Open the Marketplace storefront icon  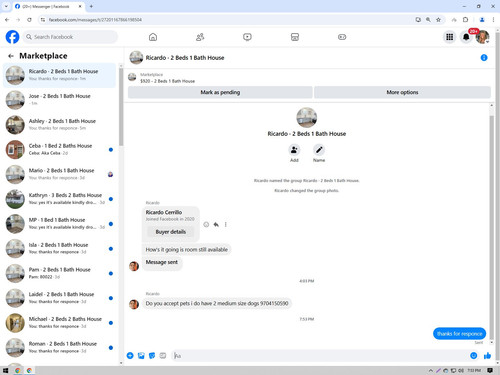click(x=295, y=37)
